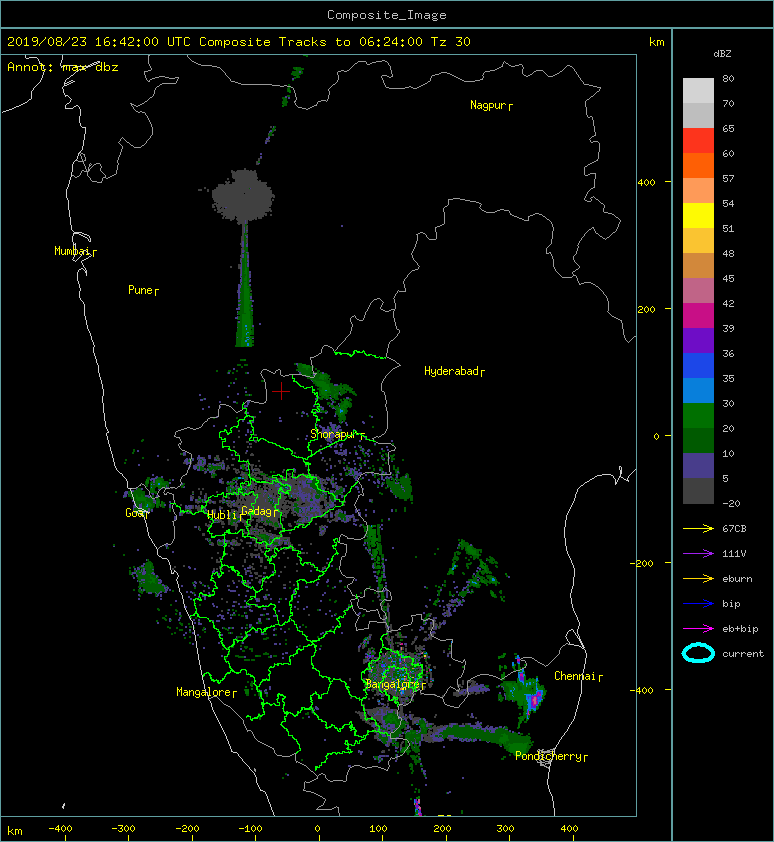This screenshot has height=842, width=774.
Task: Select the 35 dBZ blue color swatch
Action: 698,365
